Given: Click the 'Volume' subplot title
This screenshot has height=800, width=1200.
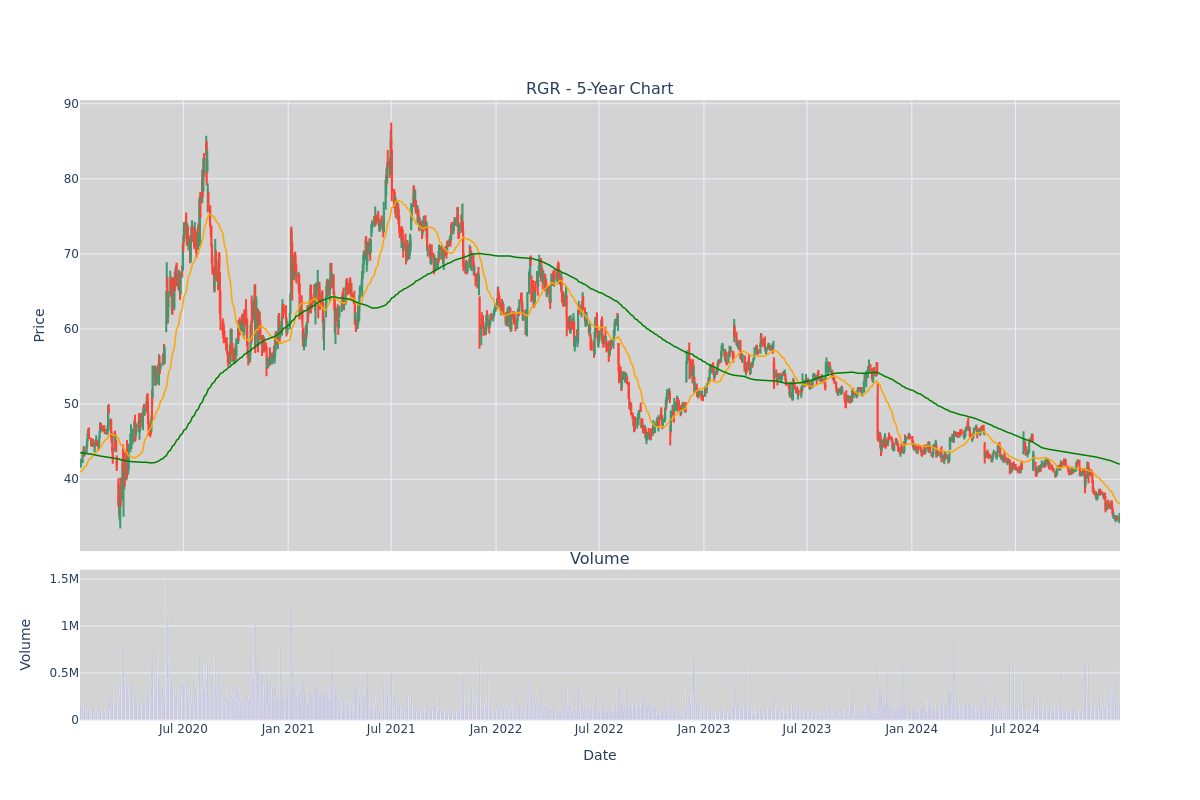Looking at the screenshot, I should pos(600,559).
